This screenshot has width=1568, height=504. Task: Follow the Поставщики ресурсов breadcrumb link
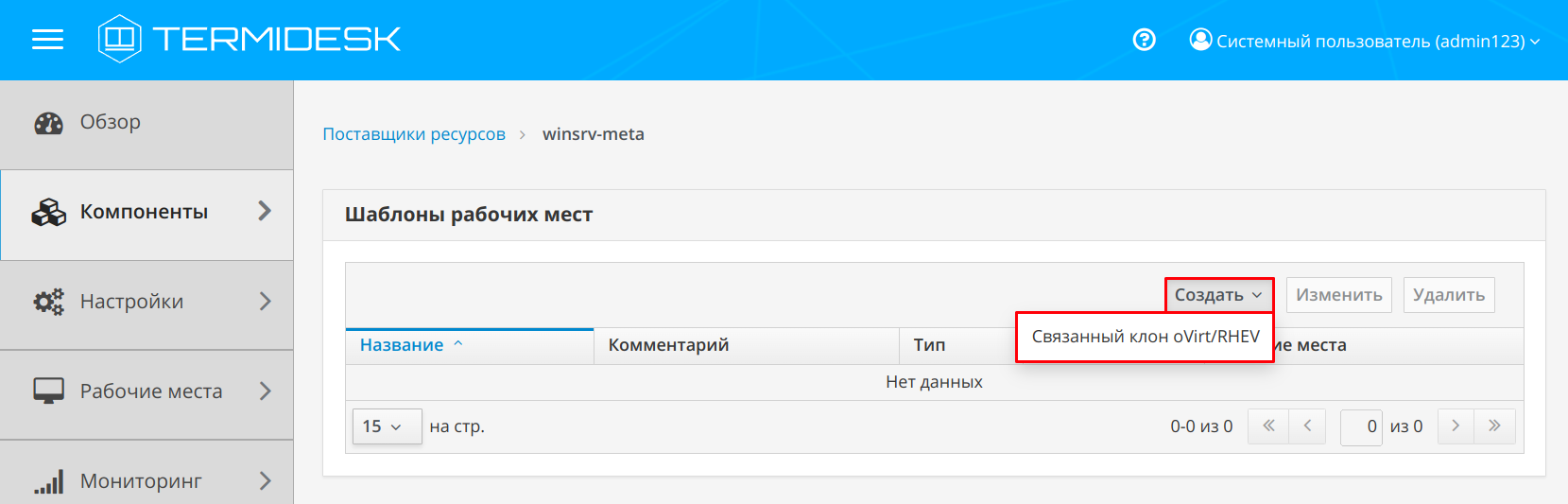click(x=414, y=134)
